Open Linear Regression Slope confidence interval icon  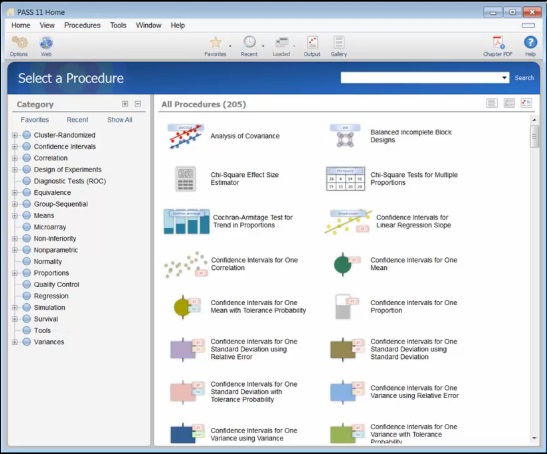coord(348,222)
